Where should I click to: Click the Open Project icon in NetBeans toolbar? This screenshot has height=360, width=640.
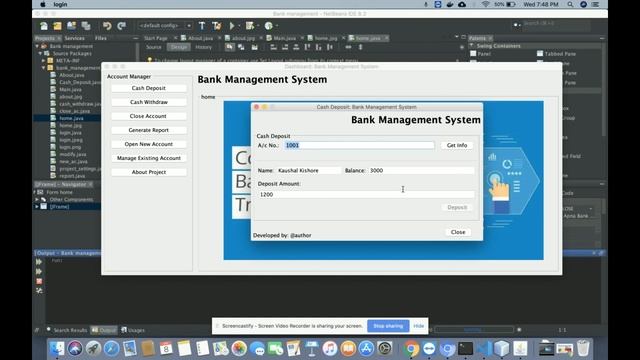click(71, 26)
